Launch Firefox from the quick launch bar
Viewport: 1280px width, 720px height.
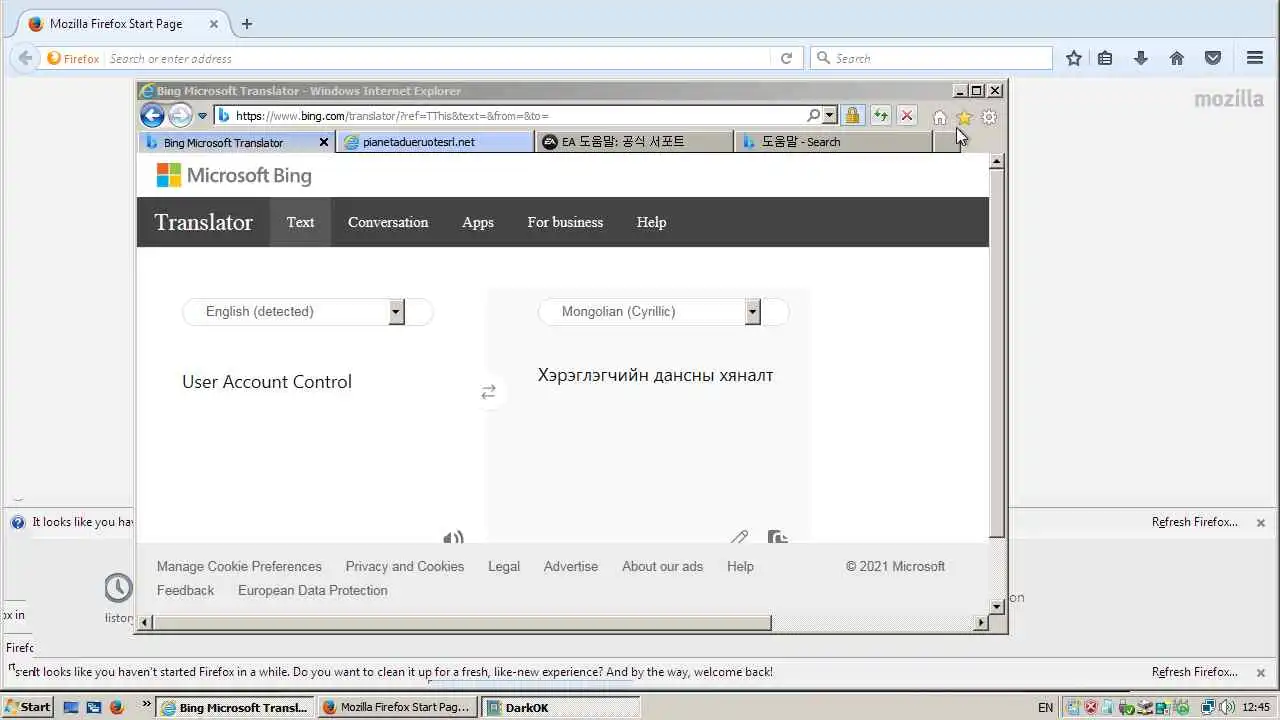coord(116,707)
